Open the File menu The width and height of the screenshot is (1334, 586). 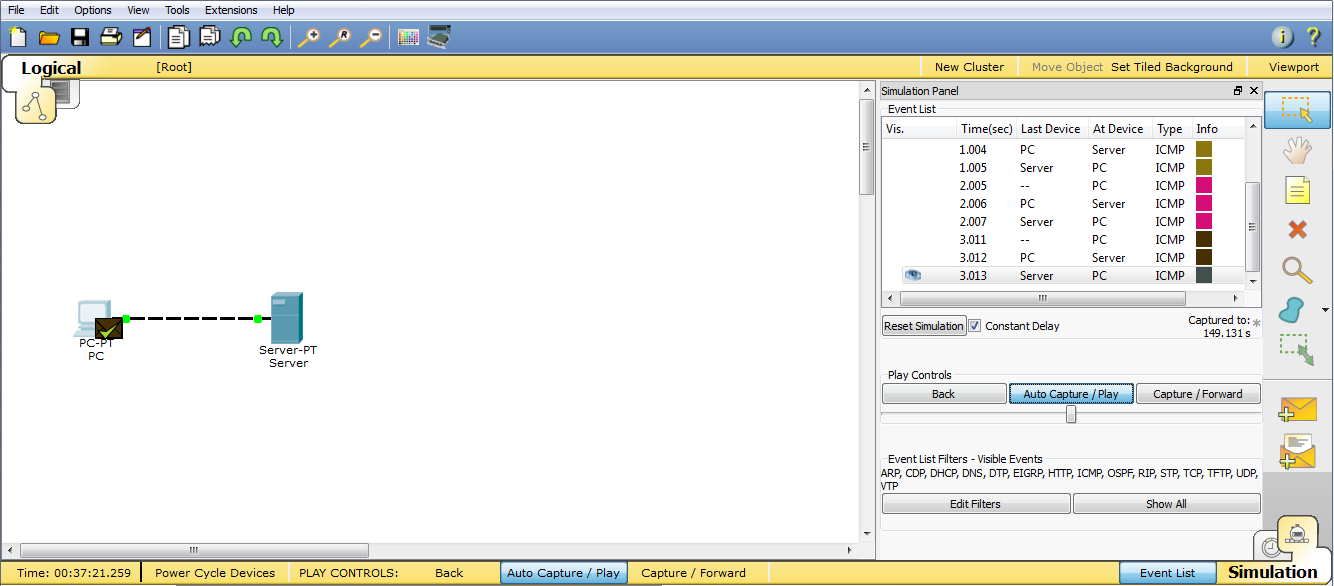point(16,10)
